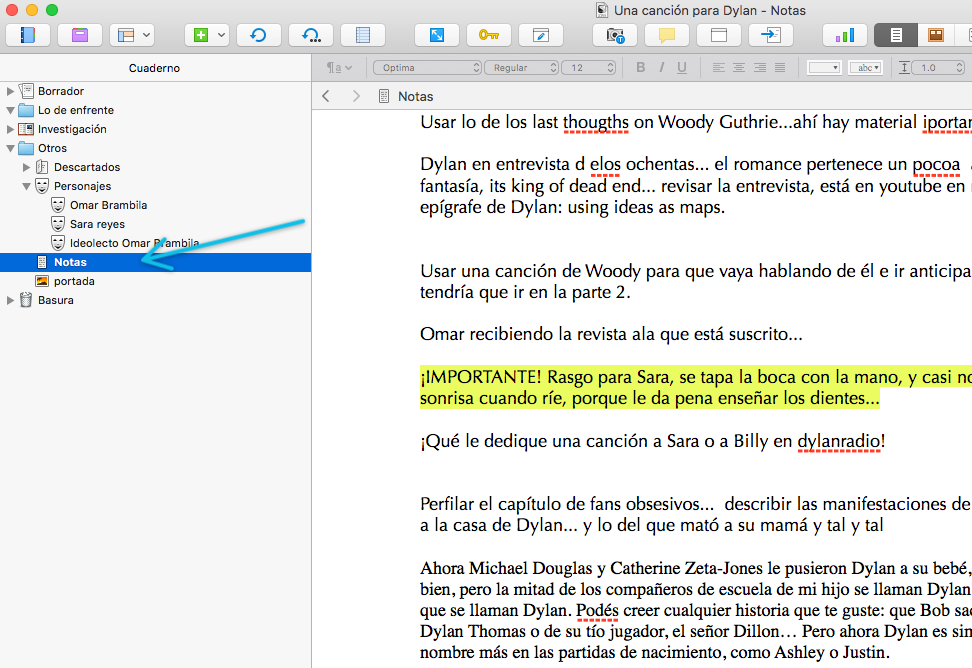Click the Layout view icon
Image resolution: width=972 pixels, height=668 pixels.
(x=126, y=35)
